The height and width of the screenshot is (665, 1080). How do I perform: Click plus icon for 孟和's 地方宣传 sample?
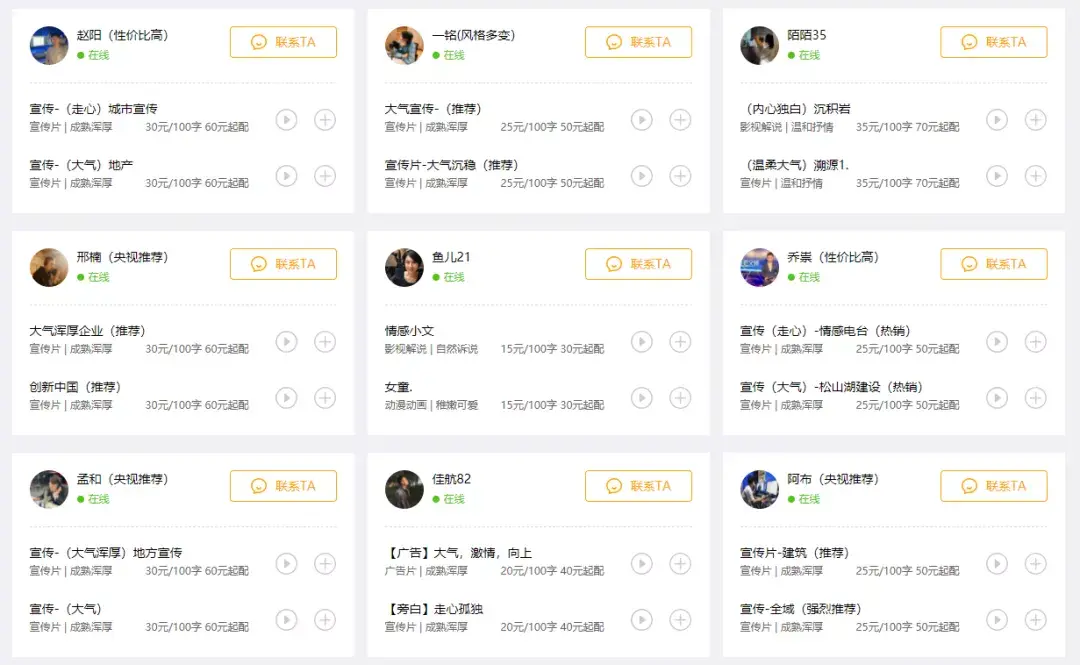[x=324, y=563]
